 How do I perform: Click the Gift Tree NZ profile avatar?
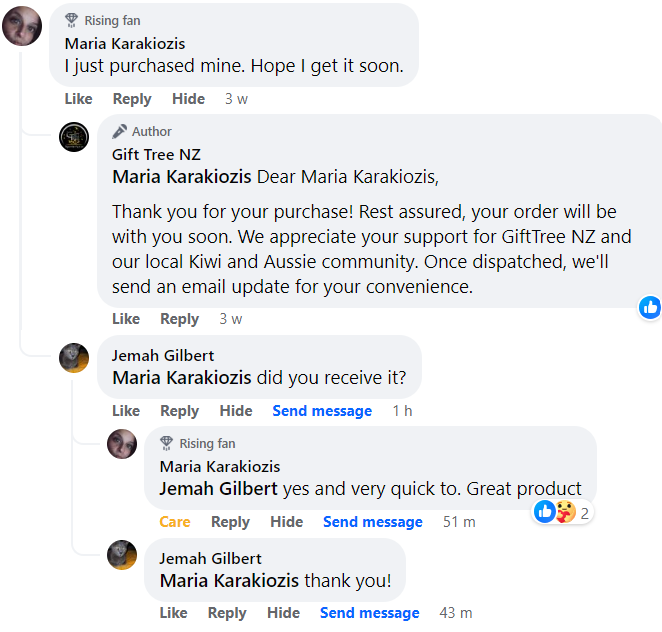[x=74, y=137]
